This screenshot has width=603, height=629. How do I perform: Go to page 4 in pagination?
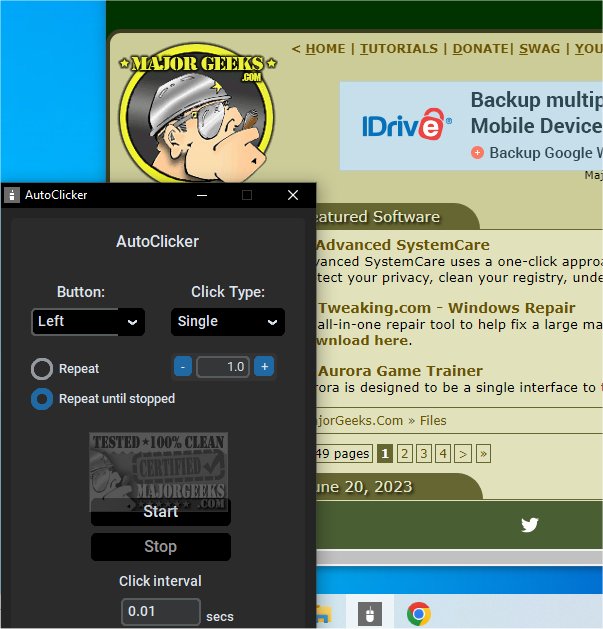(x=443, y=454)
